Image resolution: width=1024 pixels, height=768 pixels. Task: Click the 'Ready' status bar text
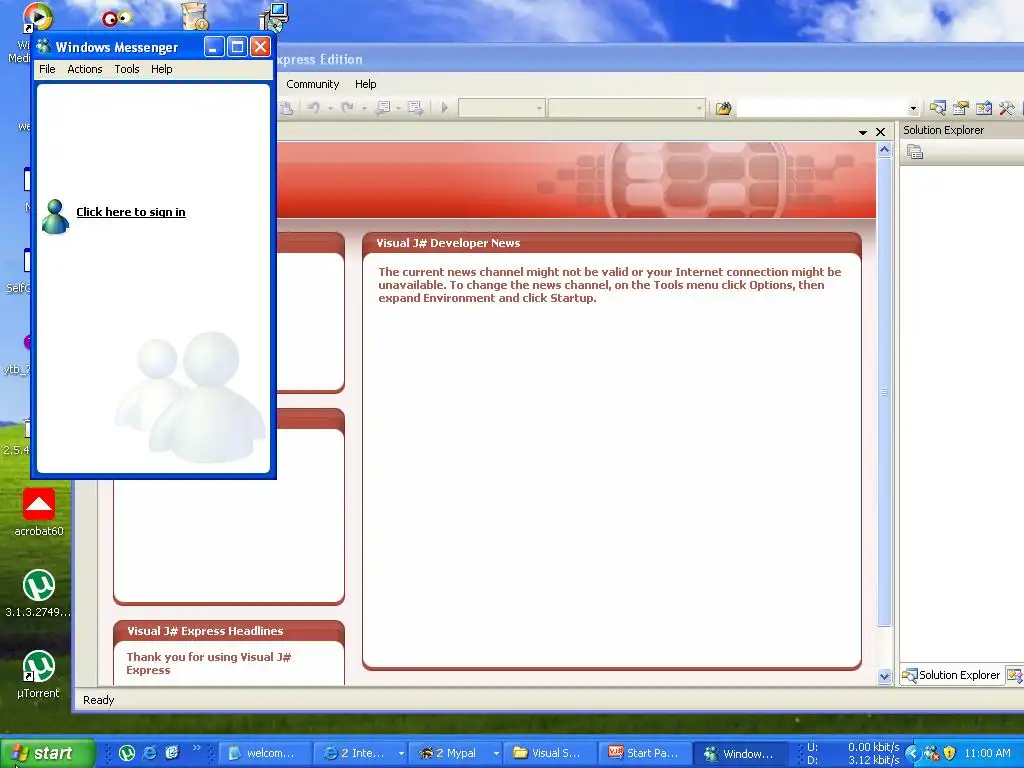[x=99, y=700]
